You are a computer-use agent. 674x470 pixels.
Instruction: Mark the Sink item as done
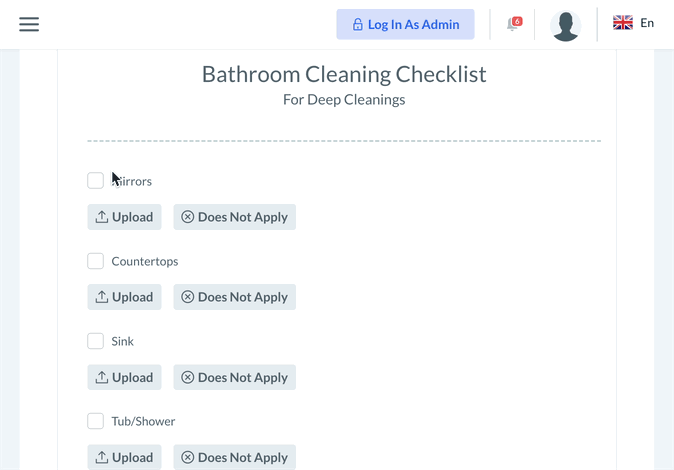[x=95, y=341]
